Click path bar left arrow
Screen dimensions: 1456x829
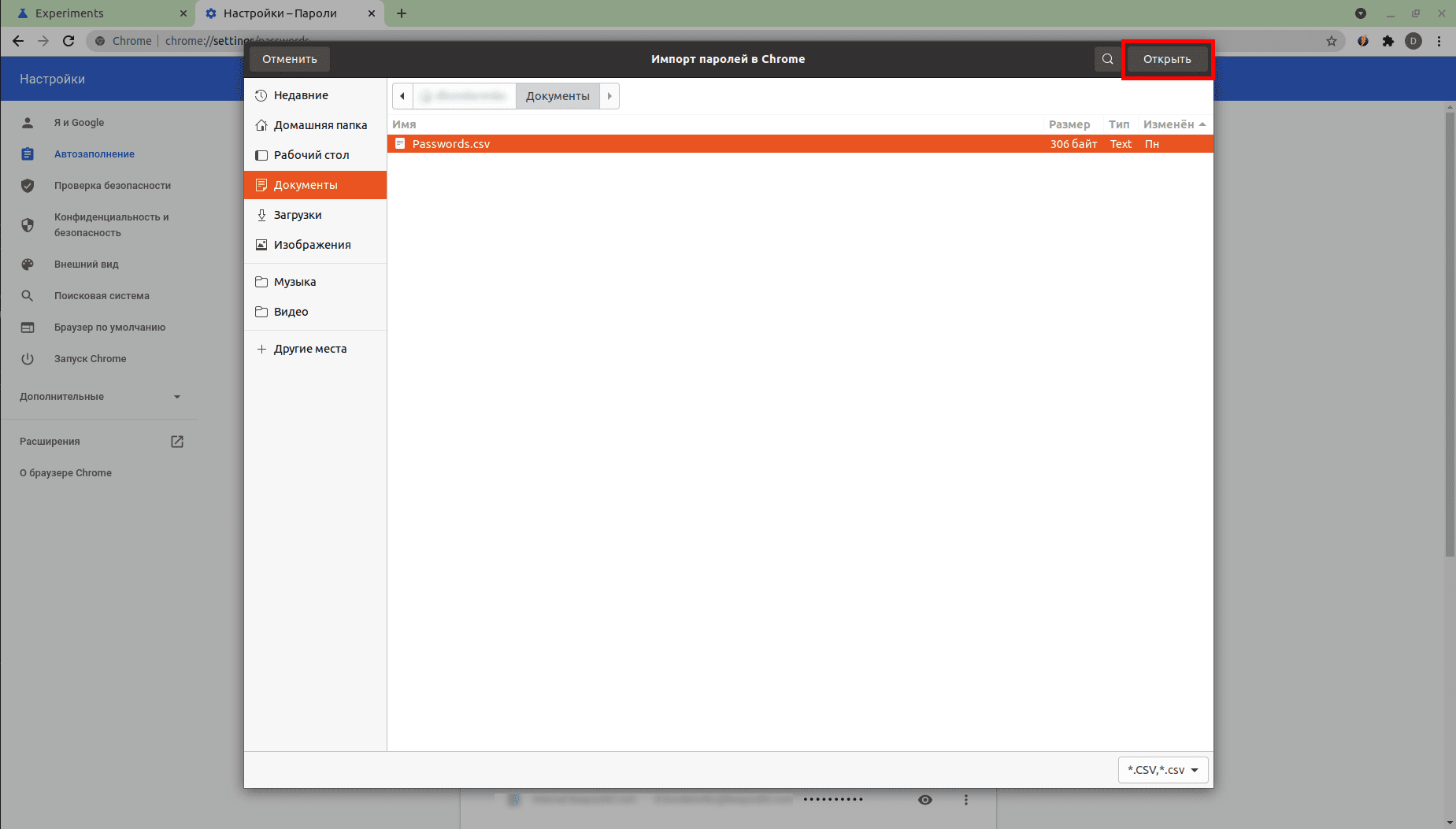coord(402,96)
